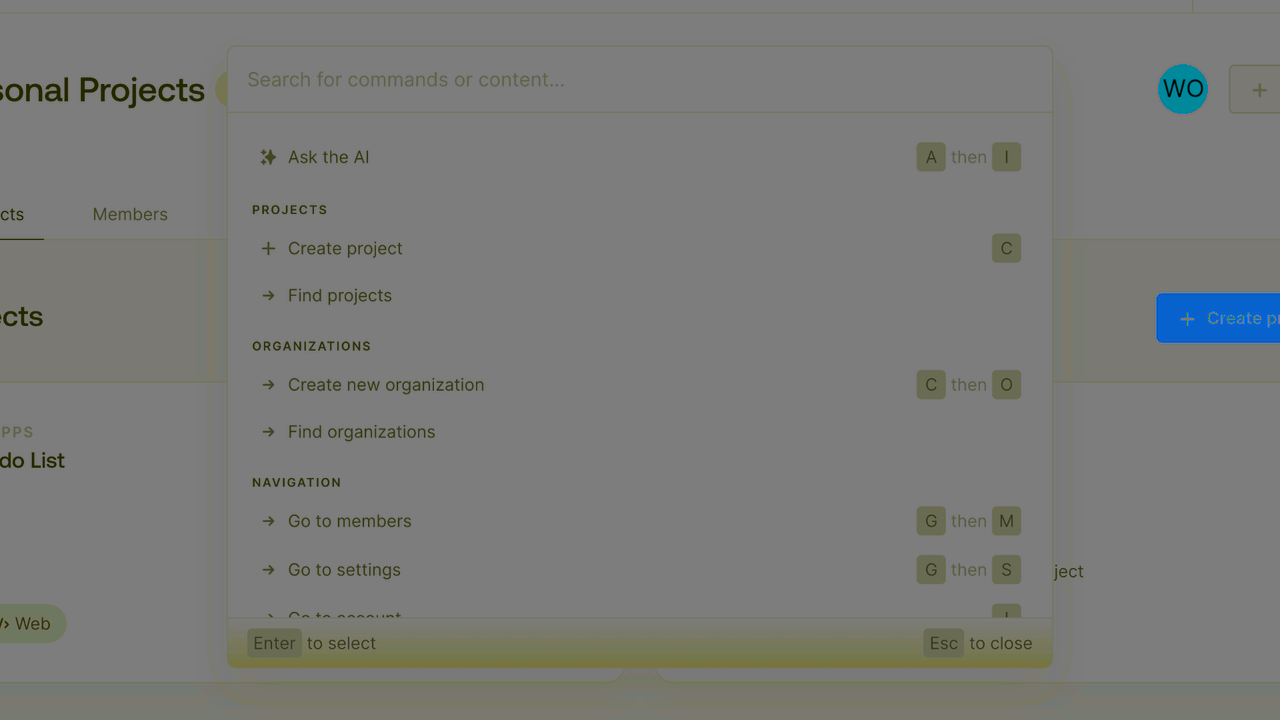Image resolution: width=1280 pixels, height=720 pixels.
Task: Click the plus icon beside Create project
Action: (x=268, y=249)
